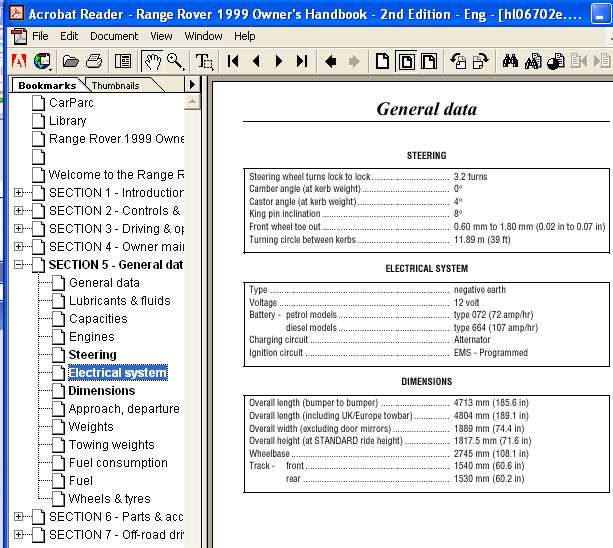Image resolution: width=613 pixels, height=548 pixels.
Task: Click the blank untitled bookmark page icon
Action: (38, 157)
